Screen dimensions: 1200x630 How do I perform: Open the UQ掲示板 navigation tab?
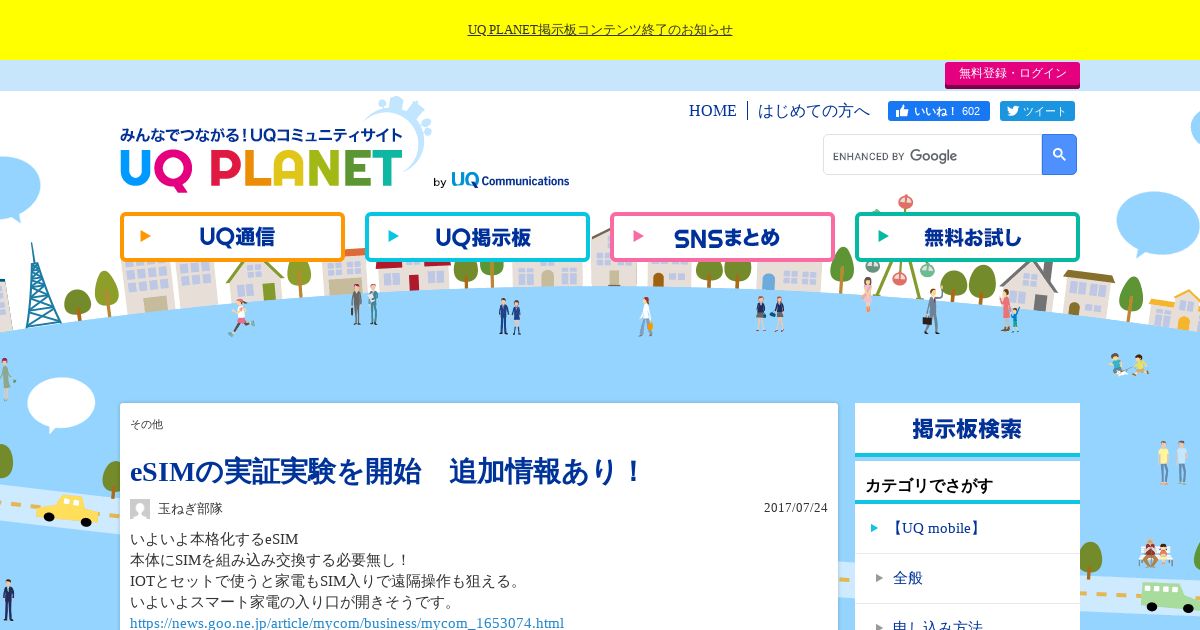tap(477, 237)
